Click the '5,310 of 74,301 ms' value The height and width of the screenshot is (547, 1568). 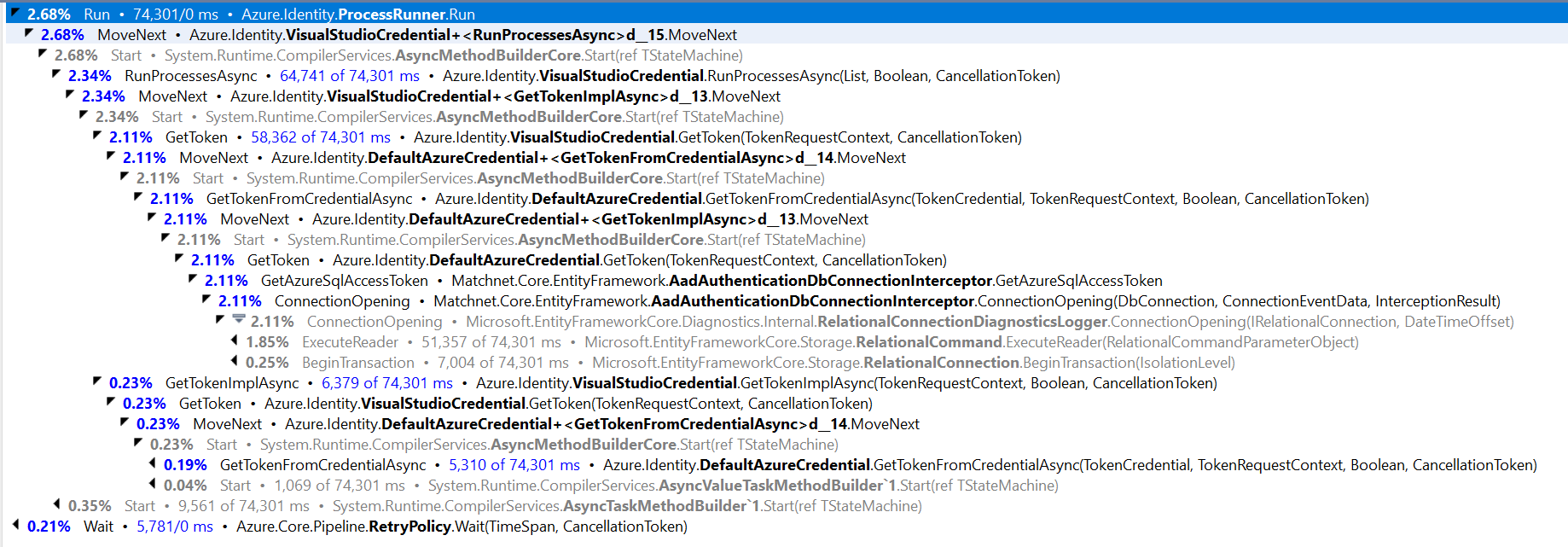(514, 465)
